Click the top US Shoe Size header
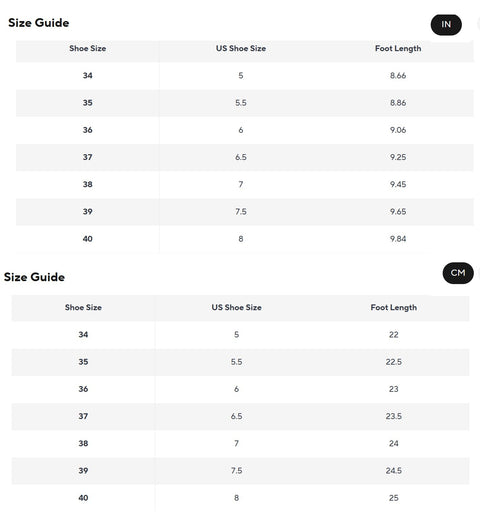 tap(241, 48)
